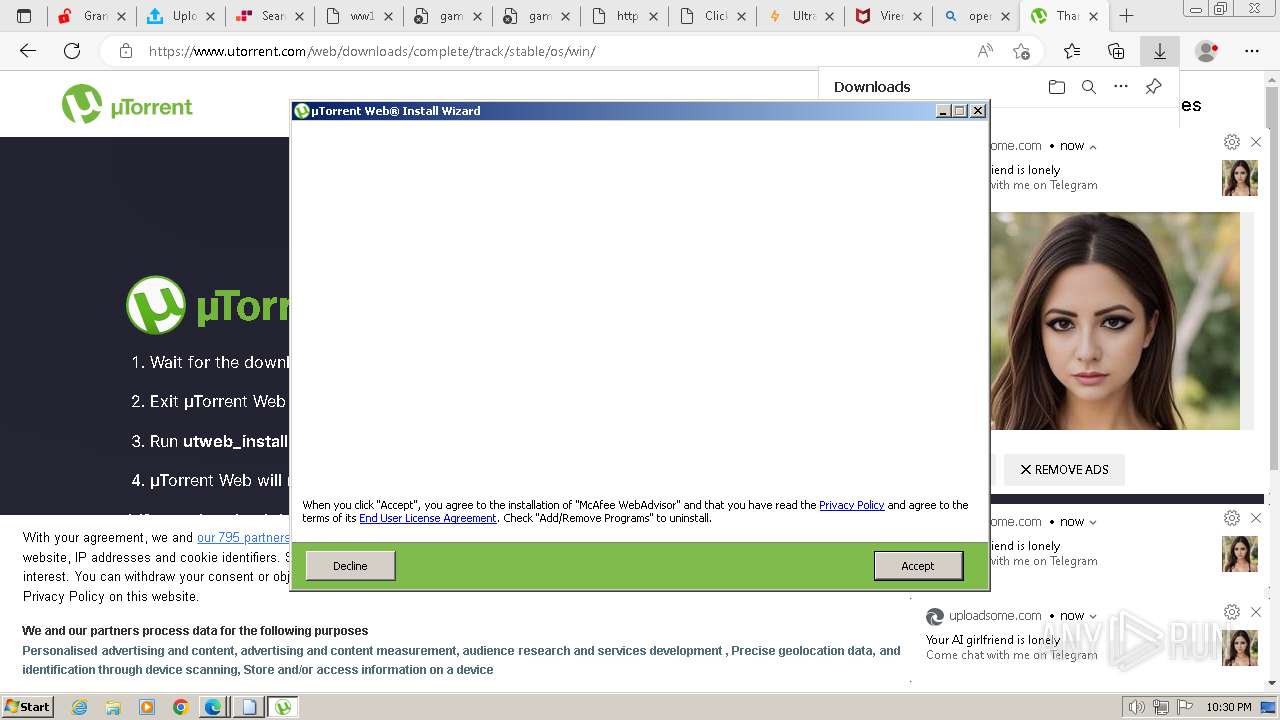Collapse the top notification chevron
This screenshot has width=1280, height=720.
tap(1092, 146)
